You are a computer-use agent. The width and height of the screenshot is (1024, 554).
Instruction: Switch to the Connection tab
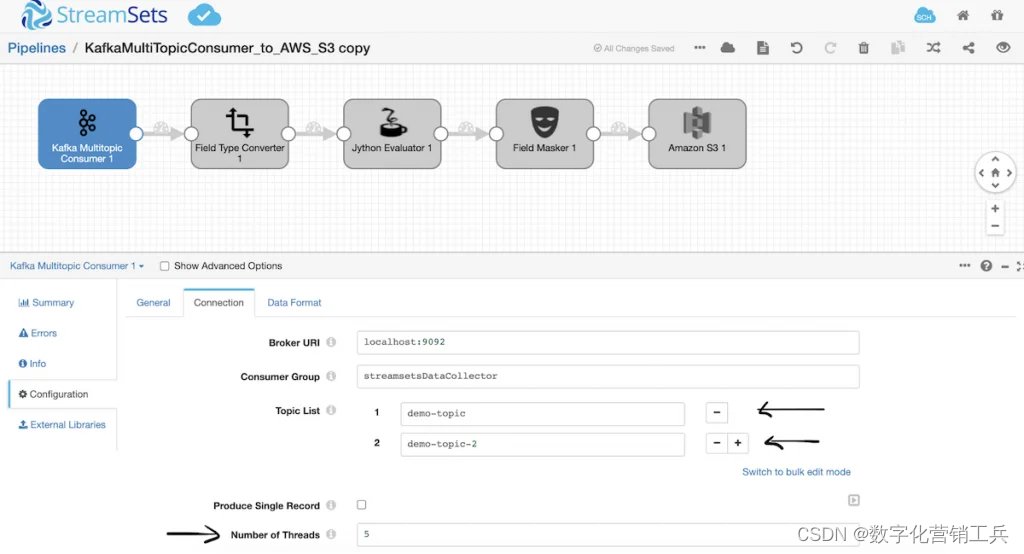[x=219, y=302]
